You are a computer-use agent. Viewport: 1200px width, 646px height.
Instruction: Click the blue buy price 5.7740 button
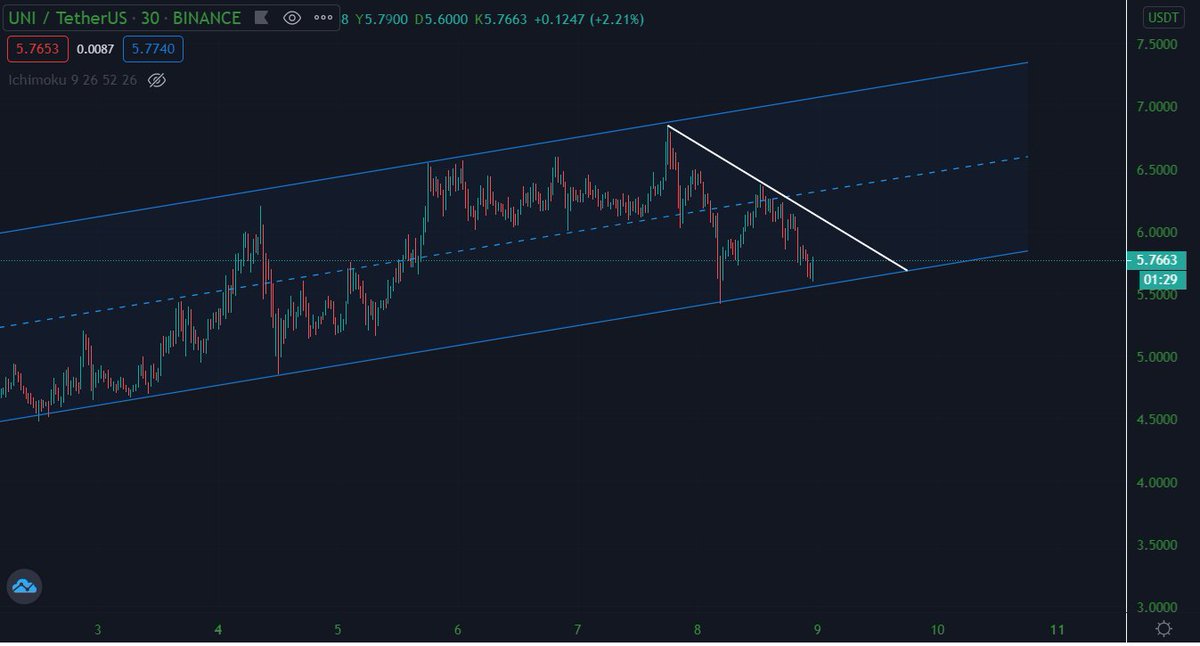click(x=153, y=48)
